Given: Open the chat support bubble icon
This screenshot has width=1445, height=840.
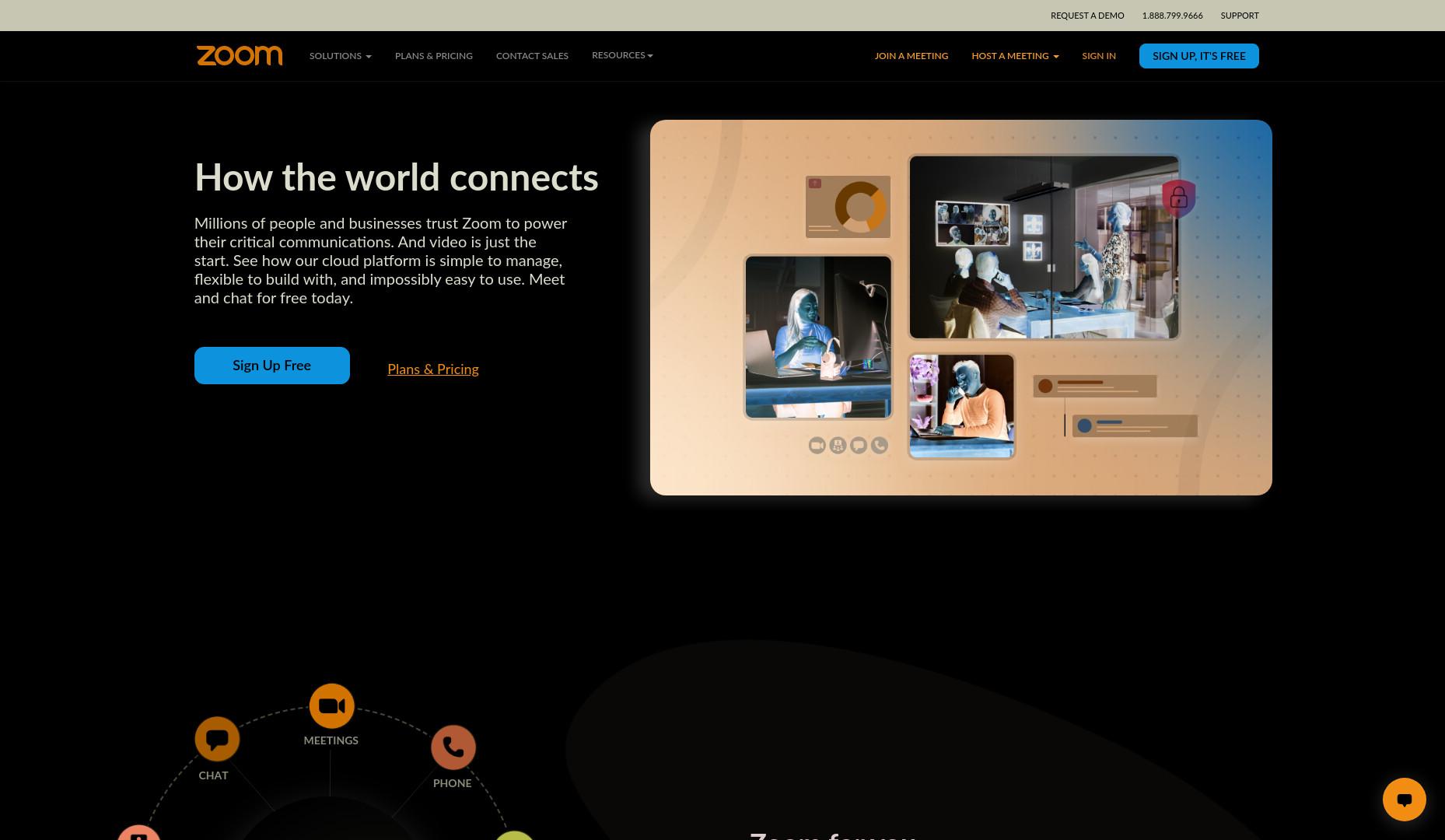Looking at the screenshot, I should pyautogui.click(x=1404, y=800).
